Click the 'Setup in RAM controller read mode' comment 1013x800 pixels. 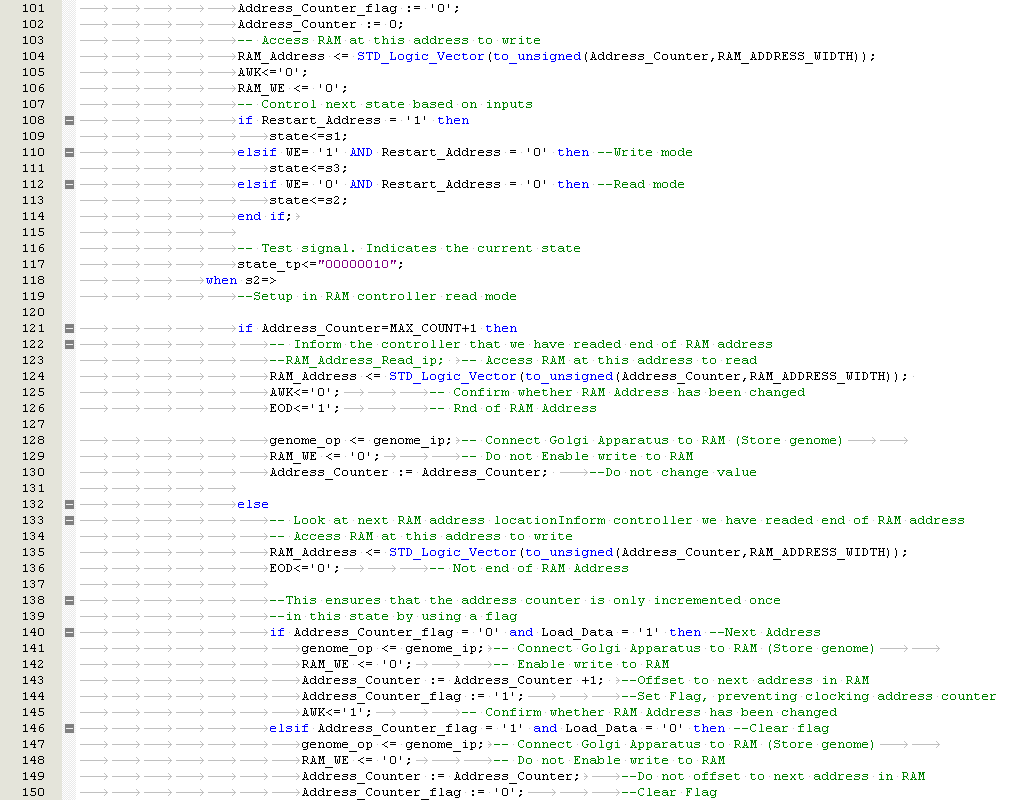(x=377, y=296)
